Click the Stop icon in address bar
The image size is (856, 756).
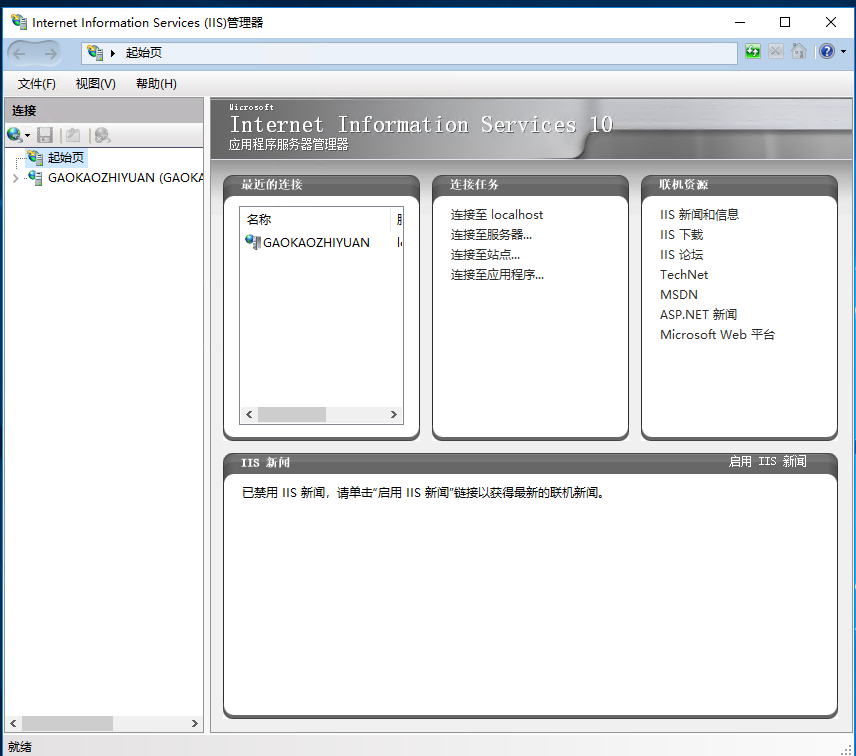point(776,51)
